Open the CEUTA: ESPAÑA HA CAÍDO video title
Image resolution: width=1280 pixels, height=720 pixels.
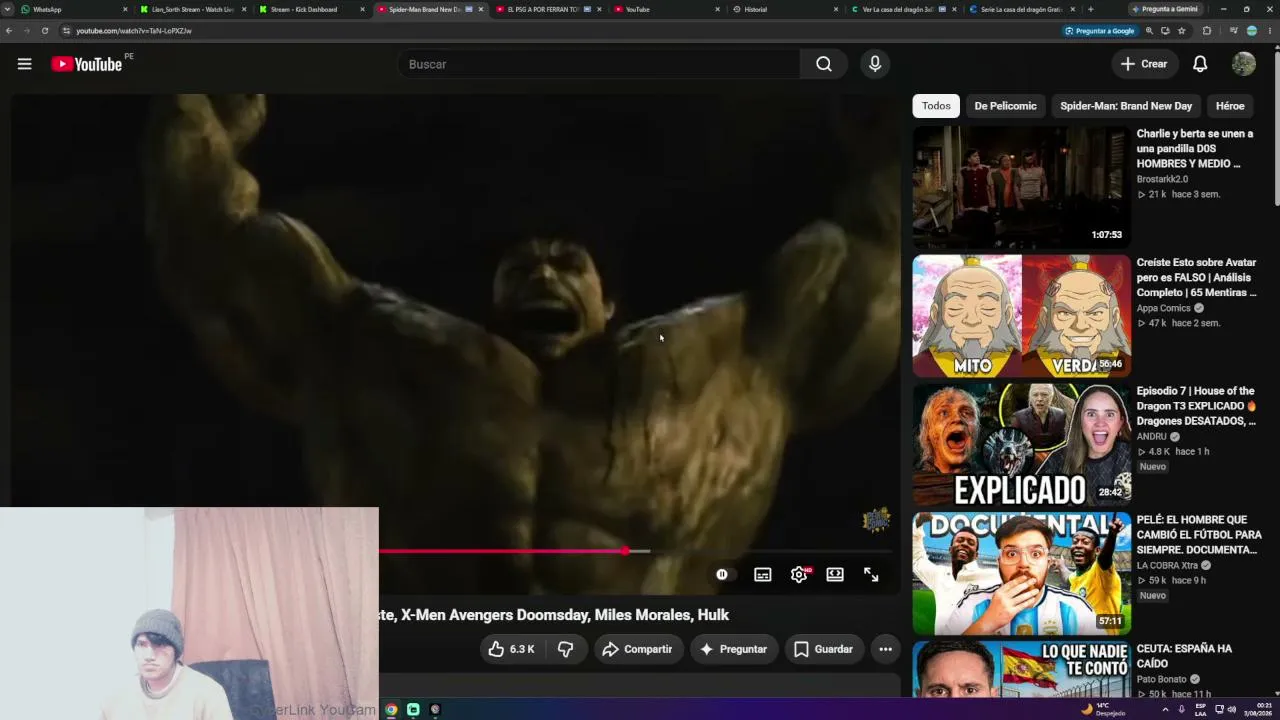[x=1183, y=656]
